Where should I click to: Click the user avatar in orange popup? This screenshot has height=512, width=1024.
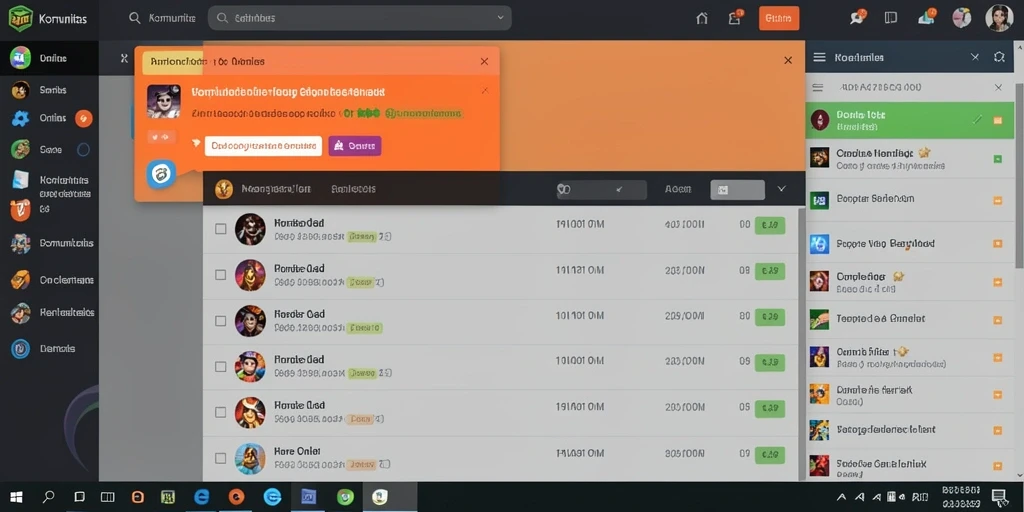pos(164,101)
